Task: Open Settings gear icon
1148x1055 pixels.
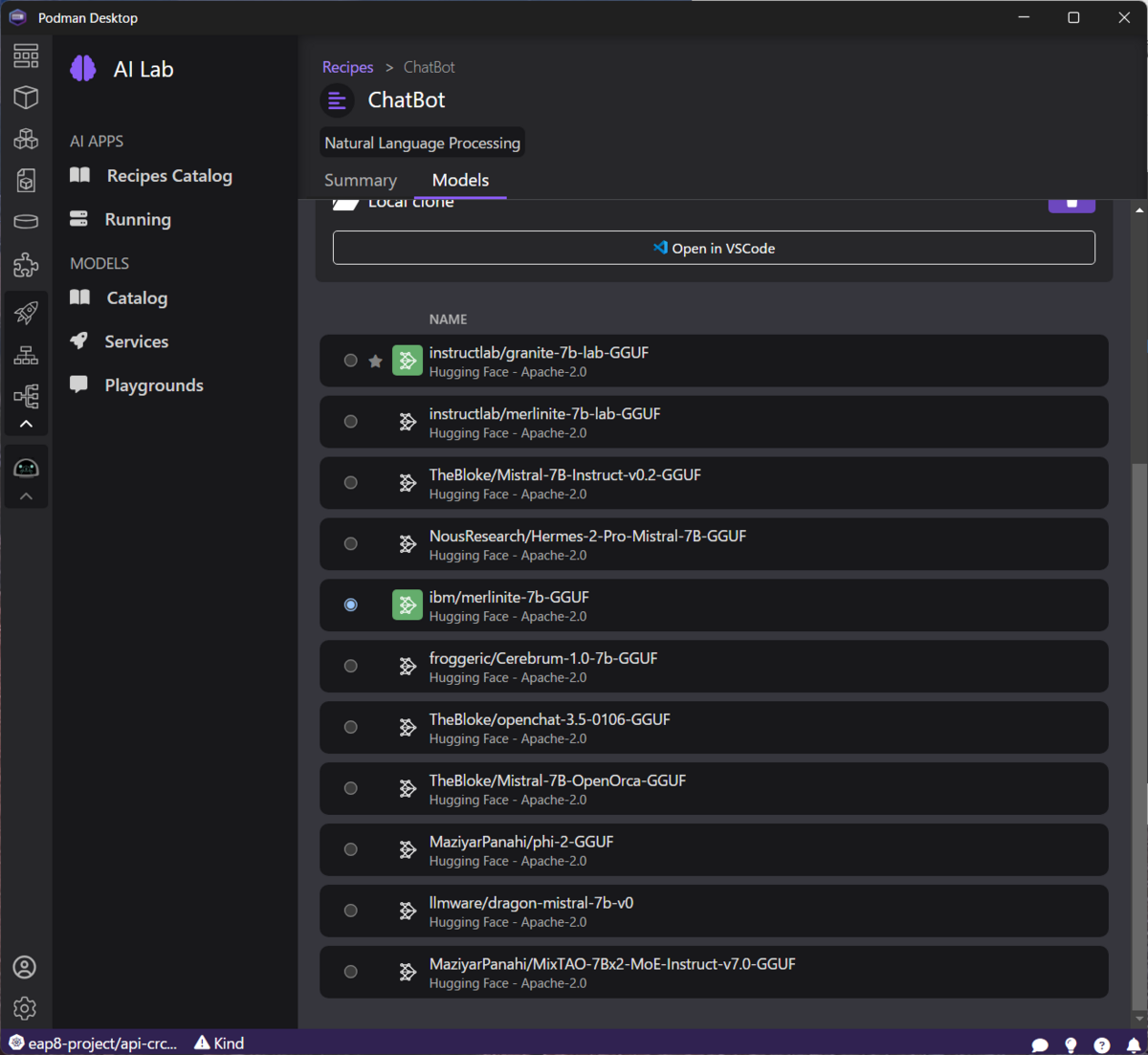Action: tap(25, 1008)
